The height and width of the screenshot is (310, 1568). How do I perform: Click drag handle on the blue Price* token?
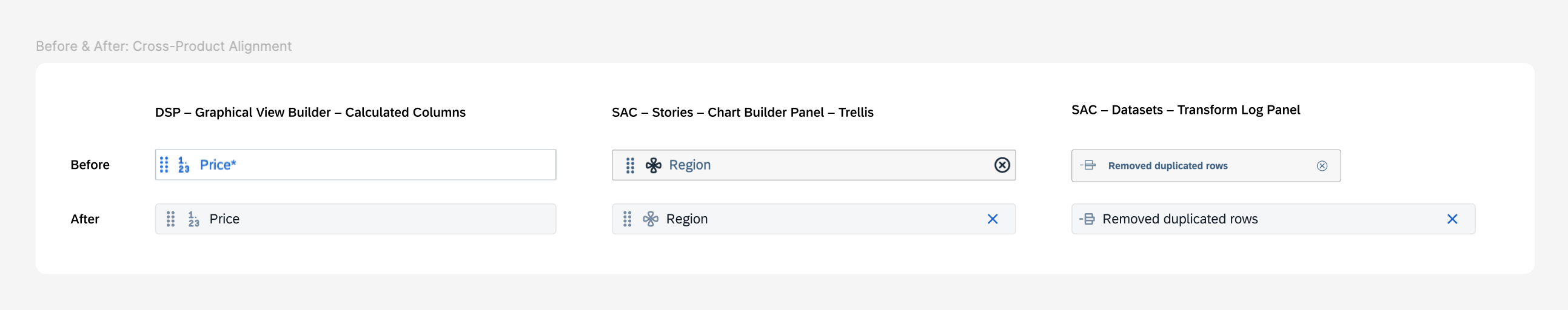[164, 165]
